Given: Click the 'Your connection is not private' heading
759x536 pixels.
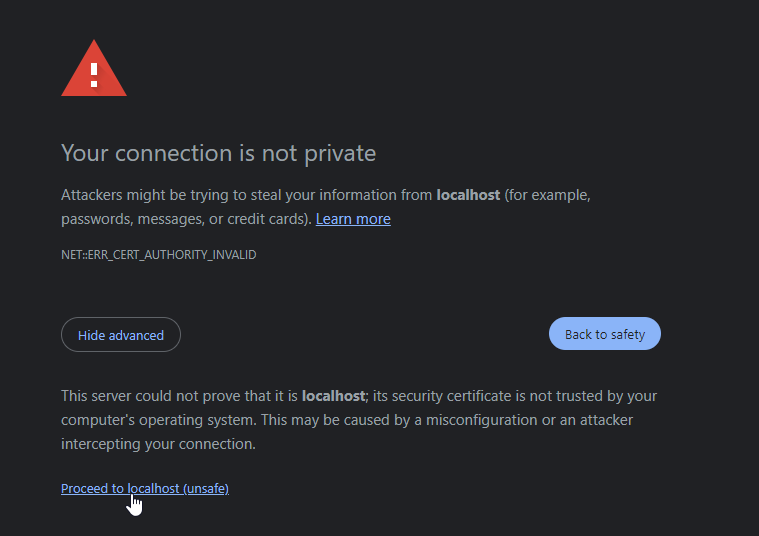Looking at the screenshot, I should pos(218,153).
